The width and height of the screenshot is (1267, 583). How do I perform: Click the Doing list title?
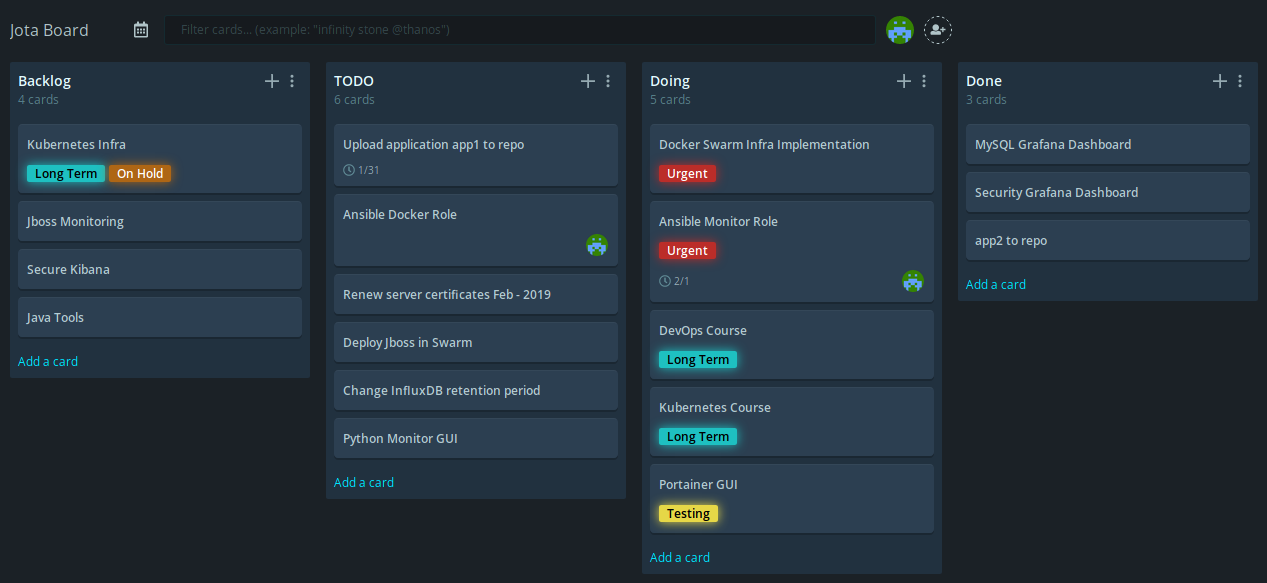coord(670,81)
